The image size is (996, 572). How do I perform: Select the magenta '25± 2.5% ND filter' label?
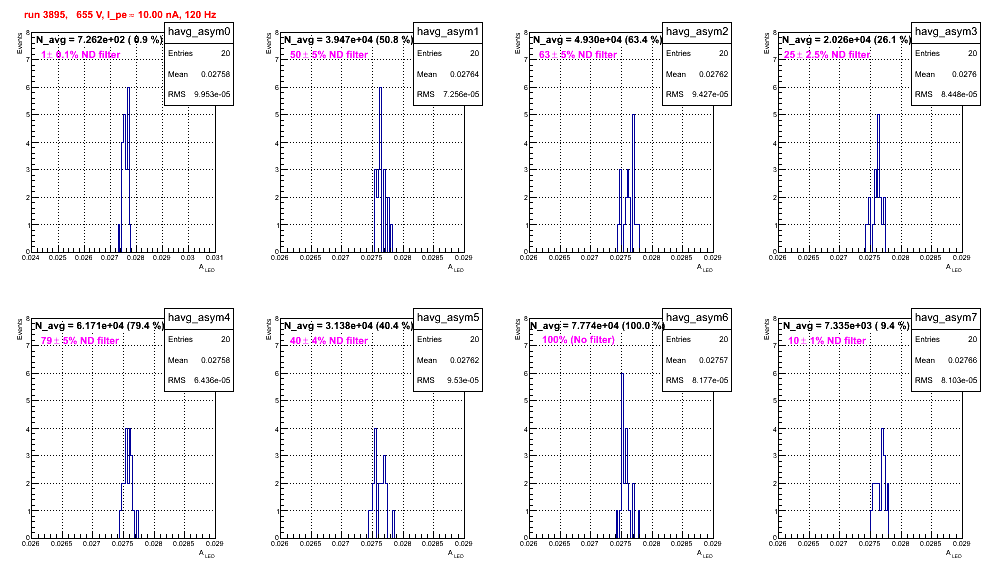pyautogui.click(x=827, y=55)
